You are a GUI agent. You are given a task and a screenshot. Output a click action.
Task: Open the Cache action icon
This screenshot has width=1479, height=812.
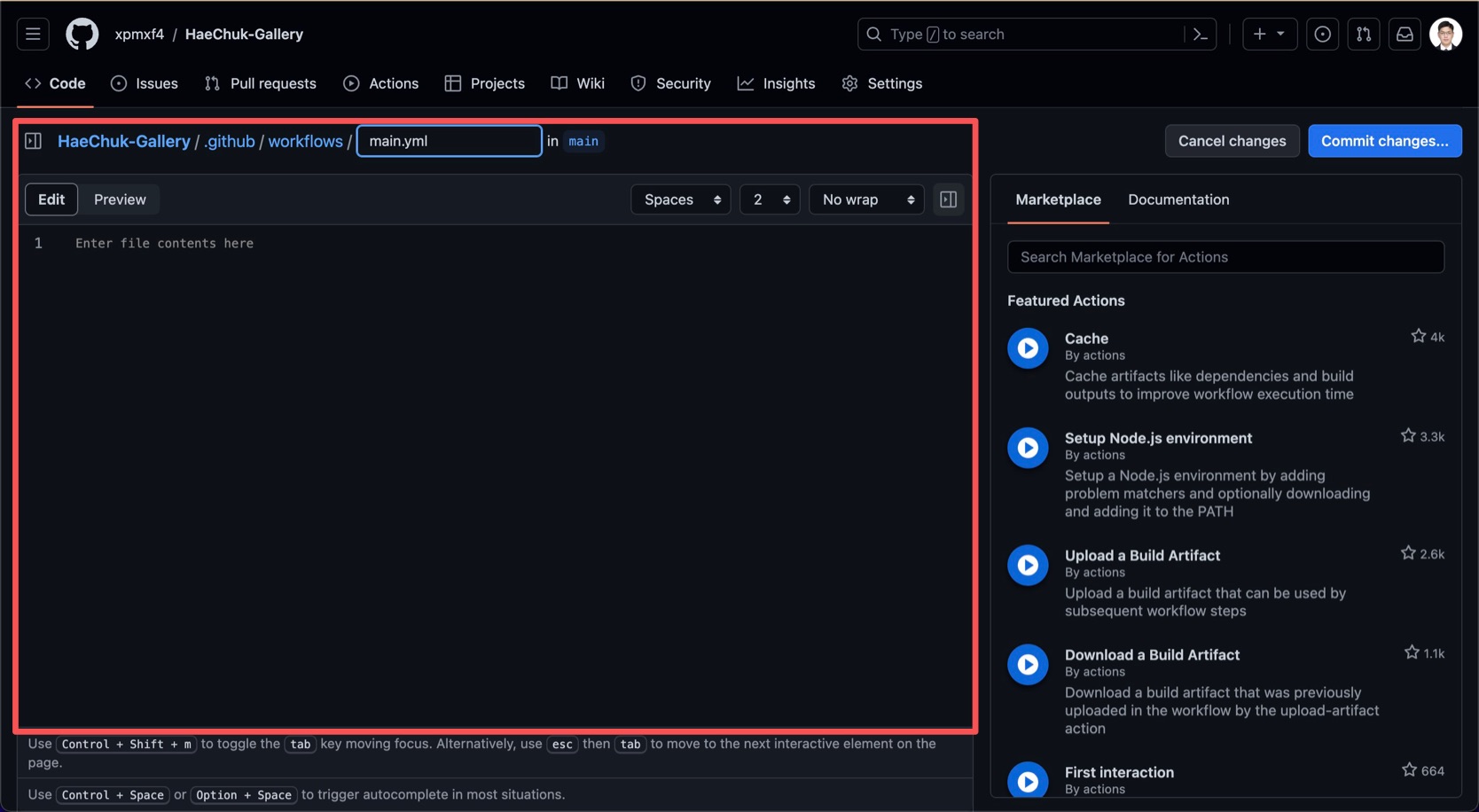click(x=1028, y=348)
